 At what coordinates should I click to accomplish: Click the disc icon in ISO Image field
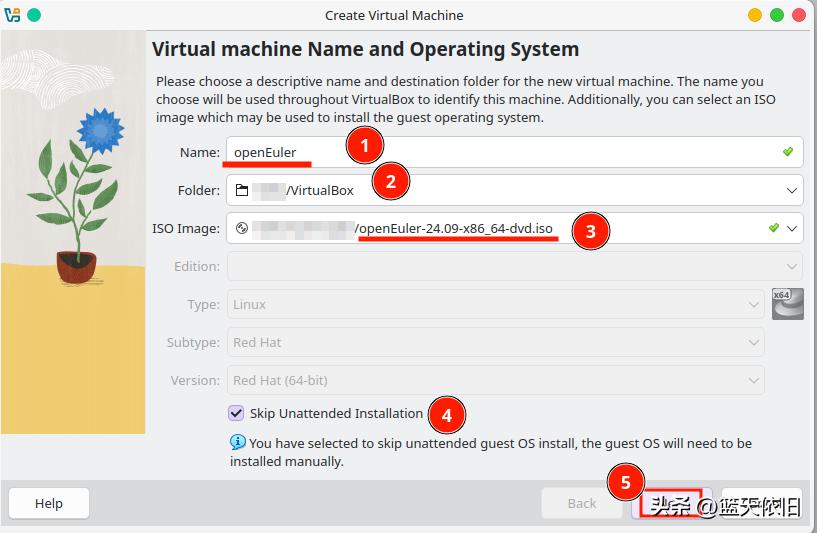(x=241, y=228)
